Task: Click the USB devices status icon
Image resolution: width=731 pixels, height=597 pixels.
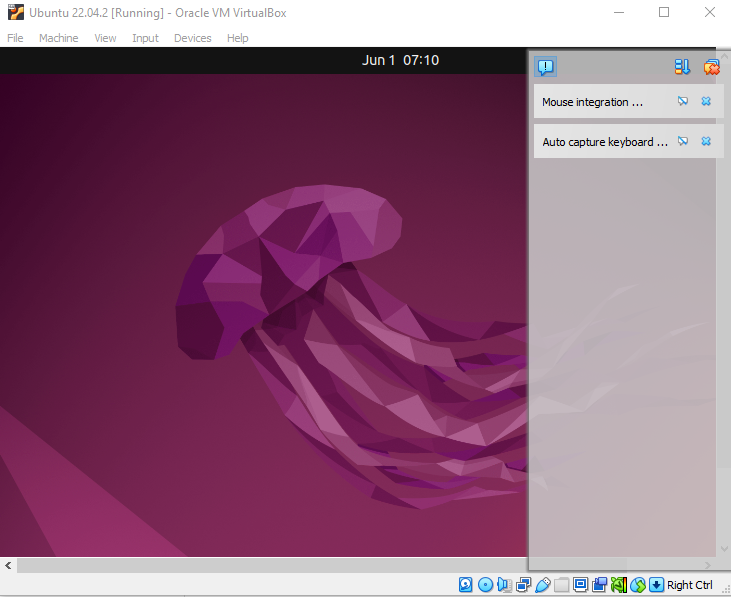Action: (543, 584)
